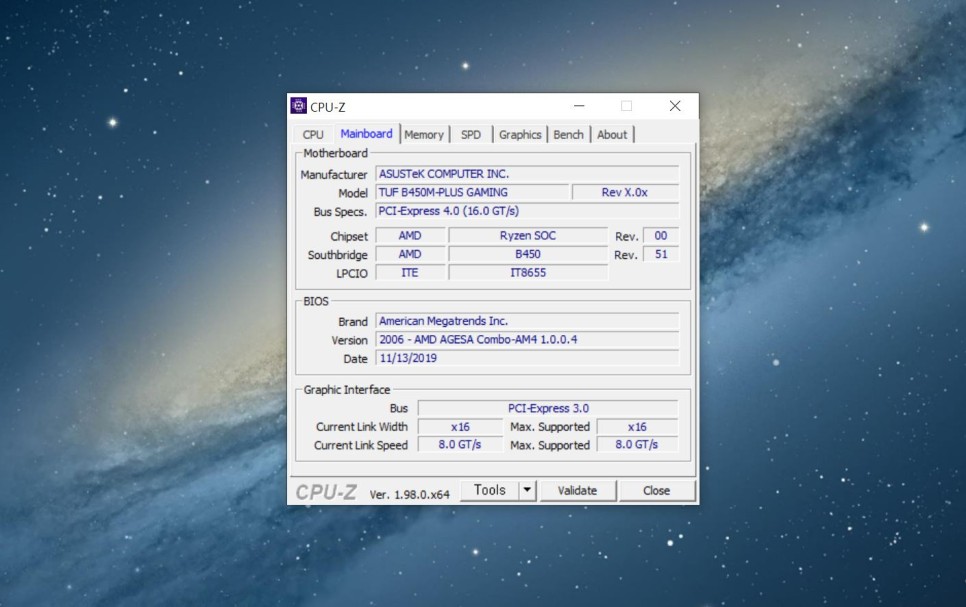The height and width of the screenshot is (607, 966).
Task: Click the IT8655 LPCIO value
Action: coord(528,272)
